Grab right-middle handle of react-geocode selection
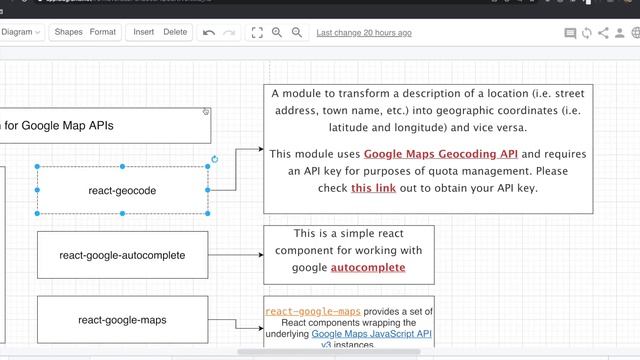The image size is (640, 360). 208,190
